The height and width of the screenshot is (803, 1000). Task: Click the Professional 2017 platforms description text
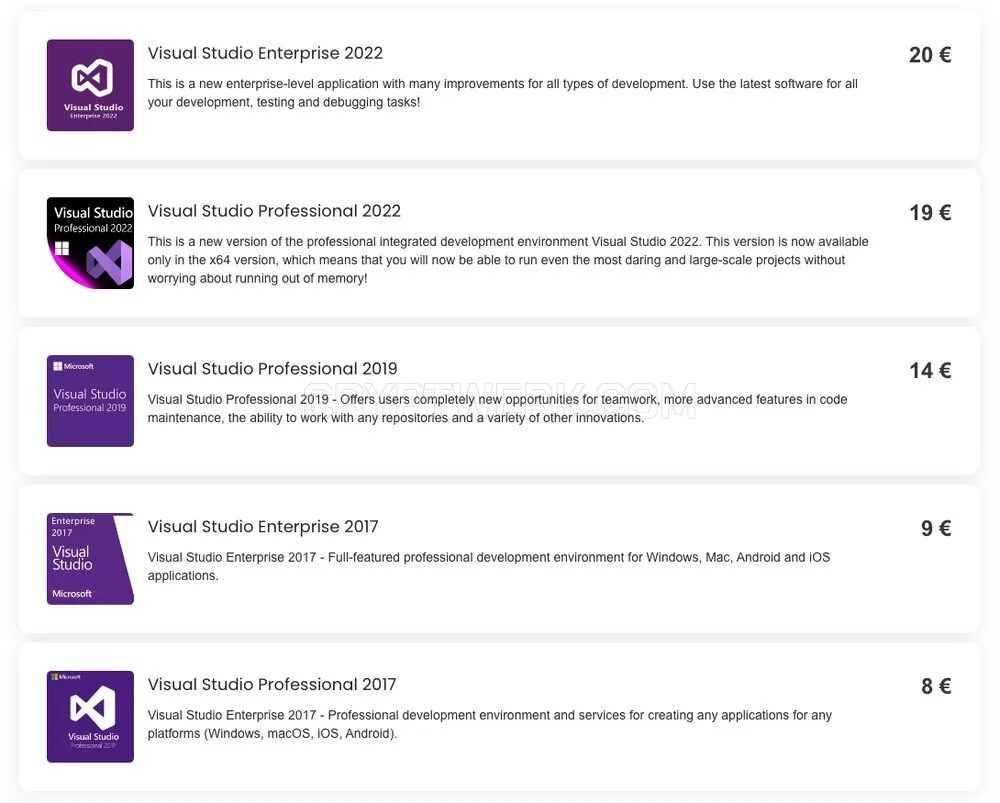[x=489, y=725]
